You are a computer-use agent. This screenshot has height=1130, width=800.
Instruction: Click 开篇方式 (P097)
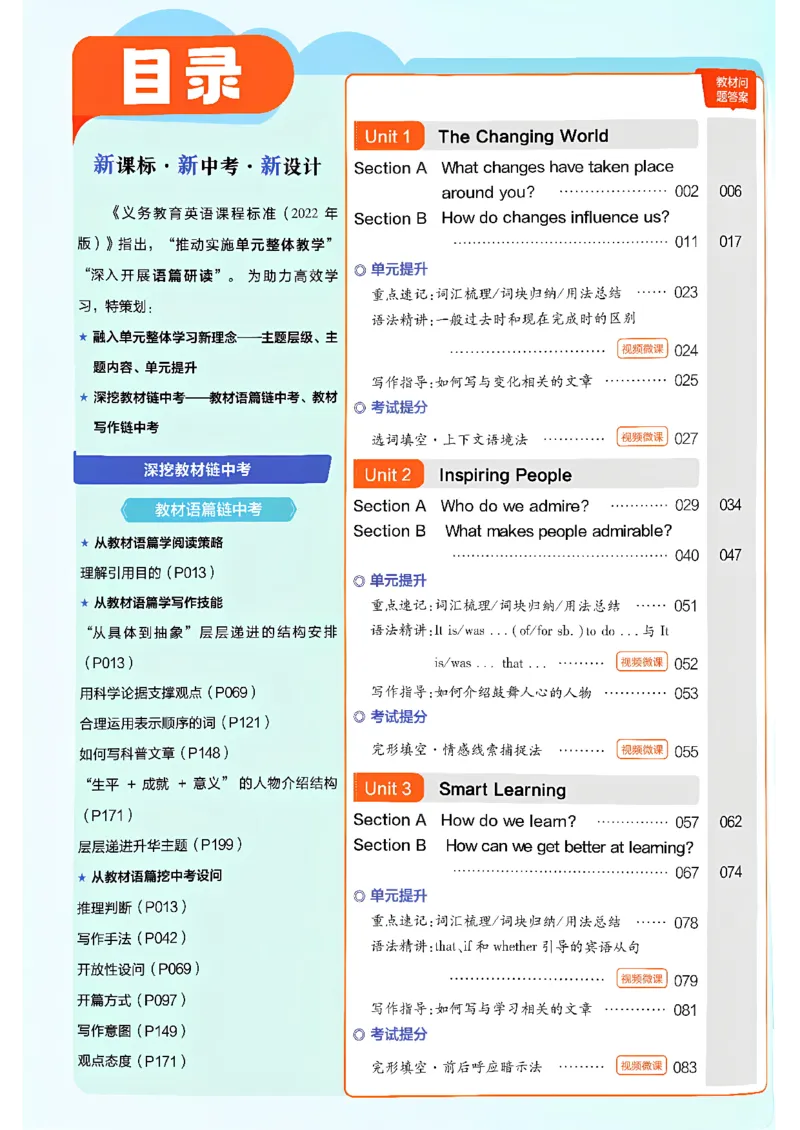[x=132, y=1000]
